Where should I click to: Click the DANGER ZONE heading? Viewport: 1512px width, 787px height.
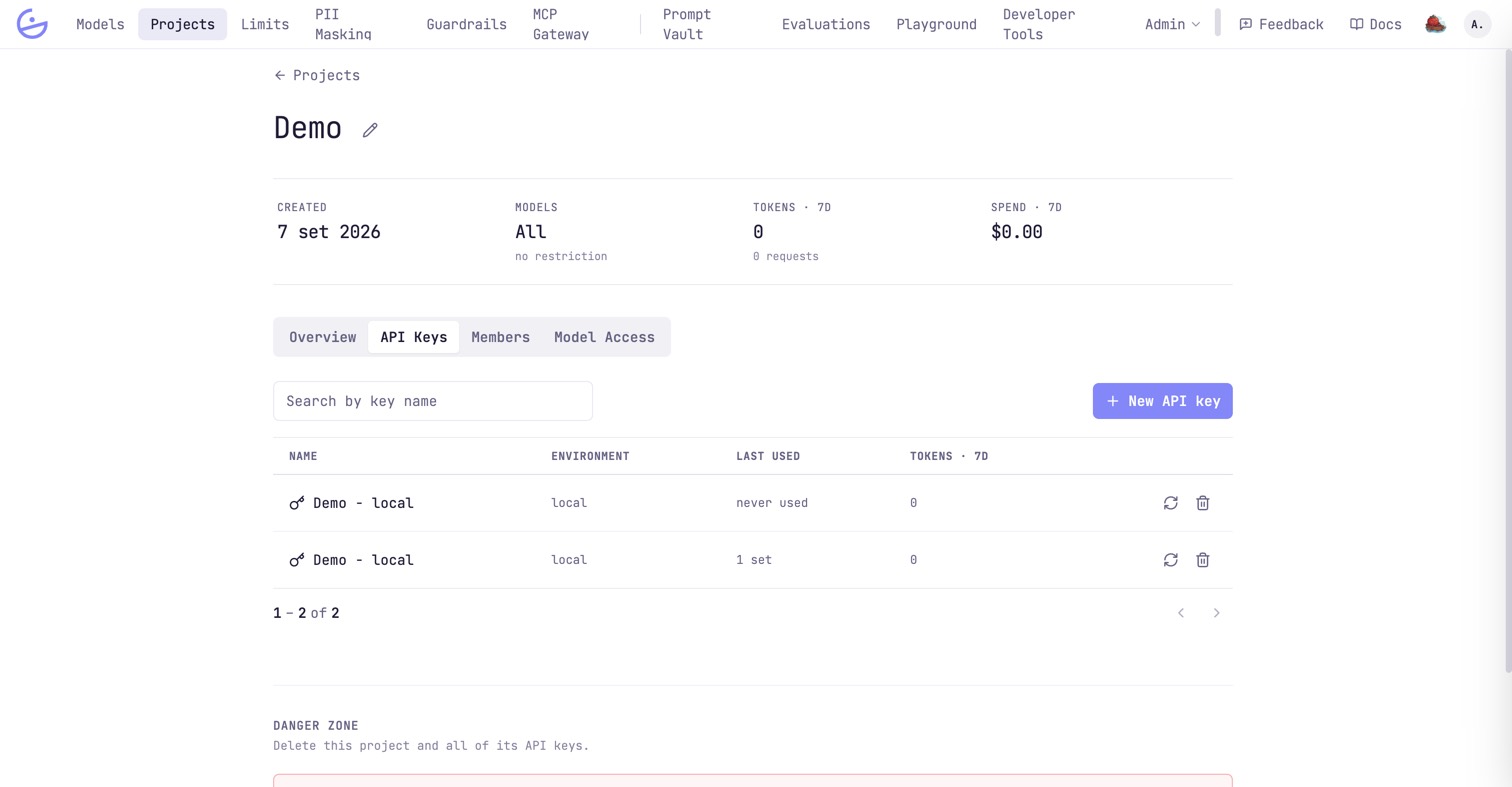coord(316,726)
